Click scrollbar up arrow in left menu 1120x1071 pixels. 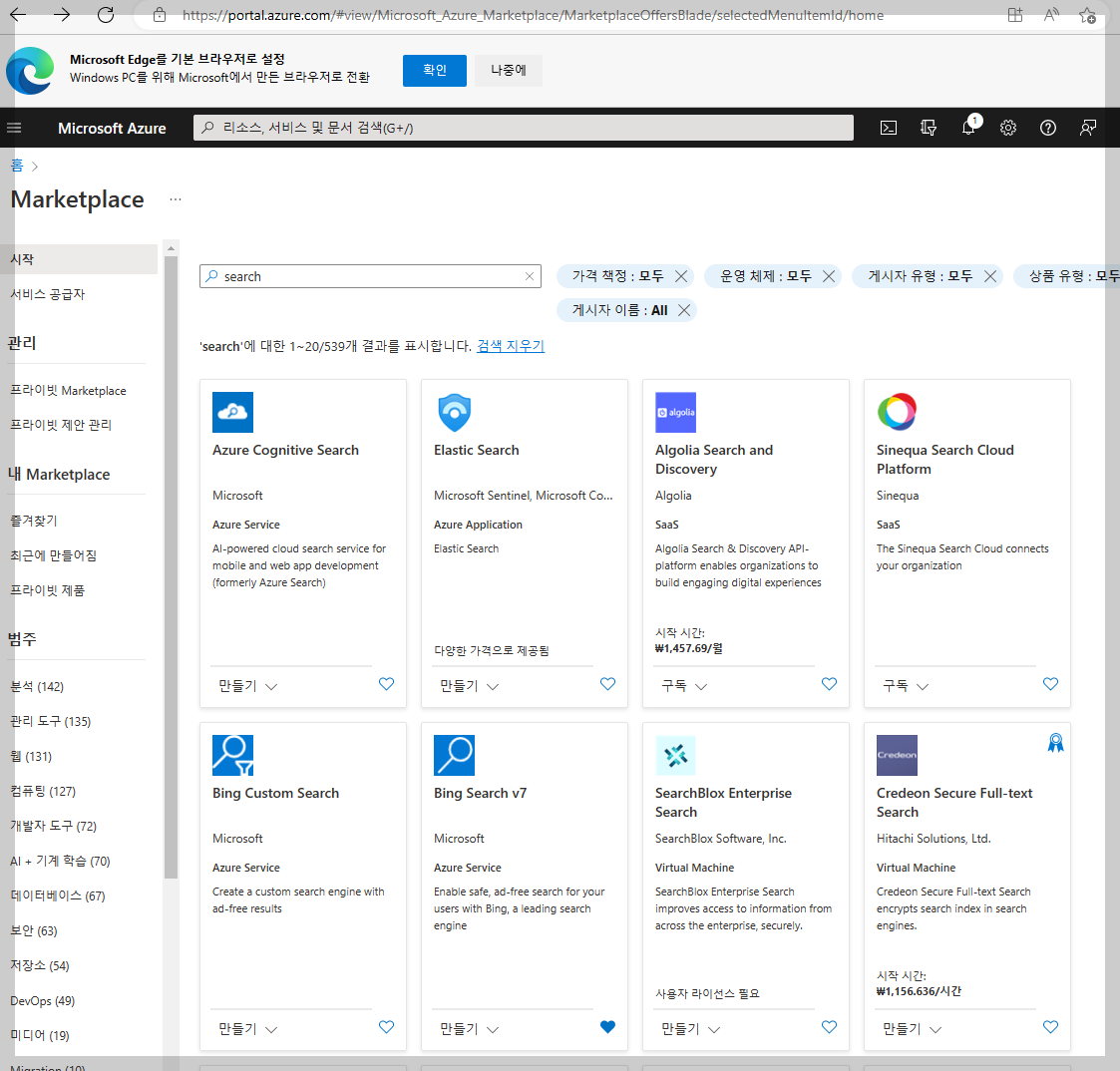tap(171, 248)
